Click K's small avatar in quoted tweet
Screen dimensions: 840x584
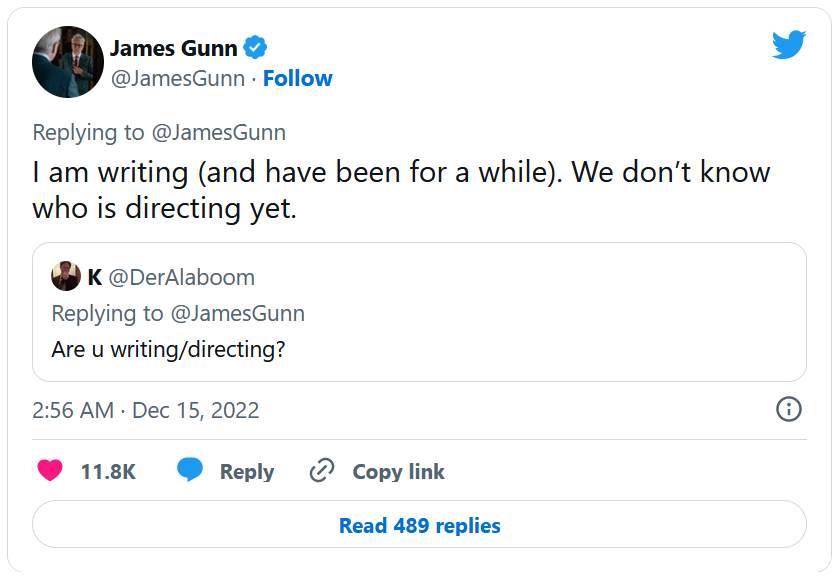pos(66,277)
